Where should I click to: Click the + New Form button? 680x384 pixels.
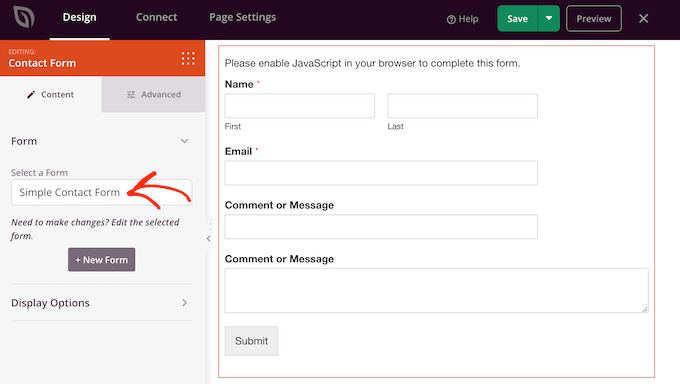click(101, 259)
